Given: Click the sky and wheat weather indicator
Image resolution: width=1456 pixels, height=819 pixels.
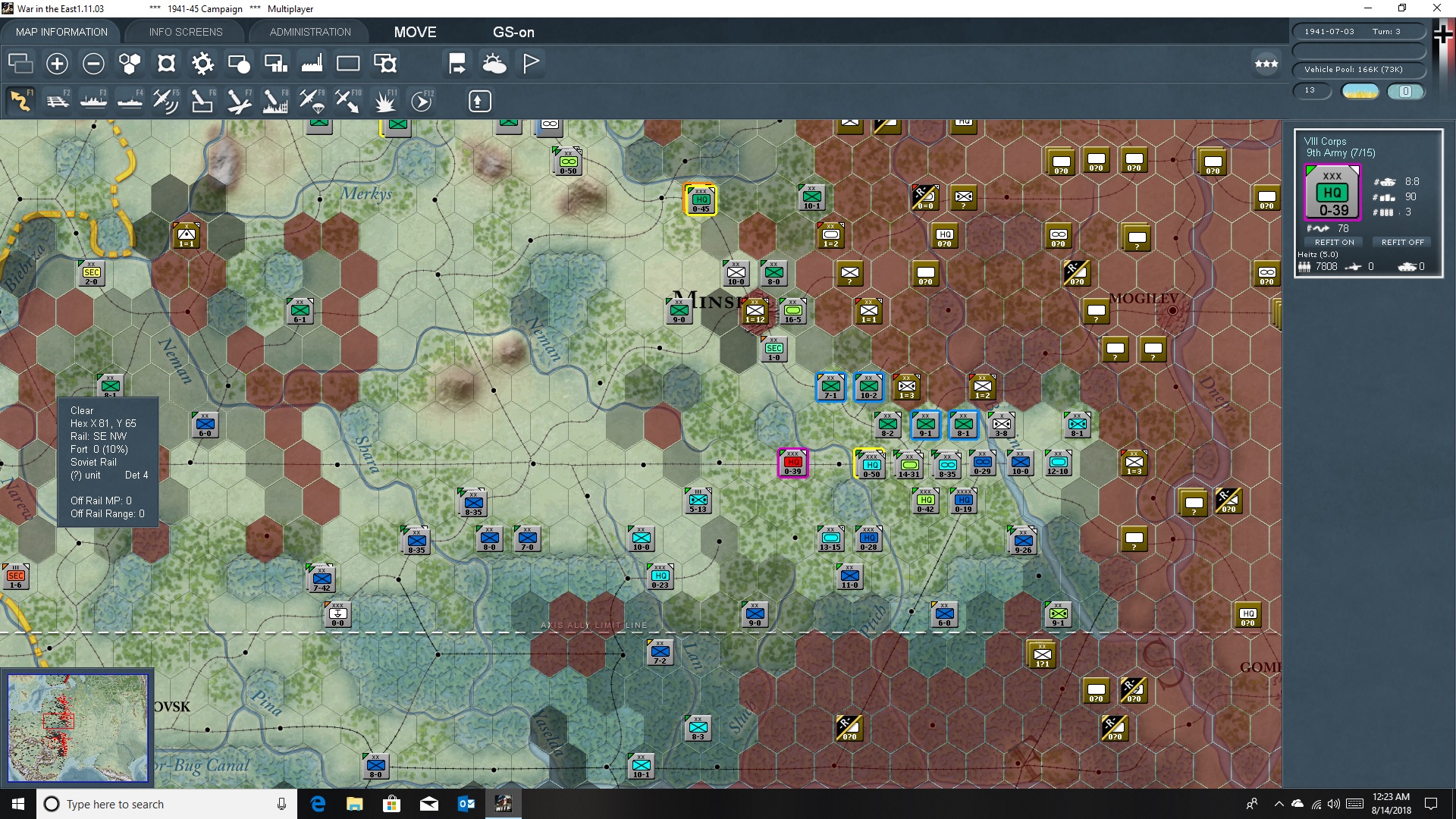Looking at the screenshot, I should [x=1360, y=91].
